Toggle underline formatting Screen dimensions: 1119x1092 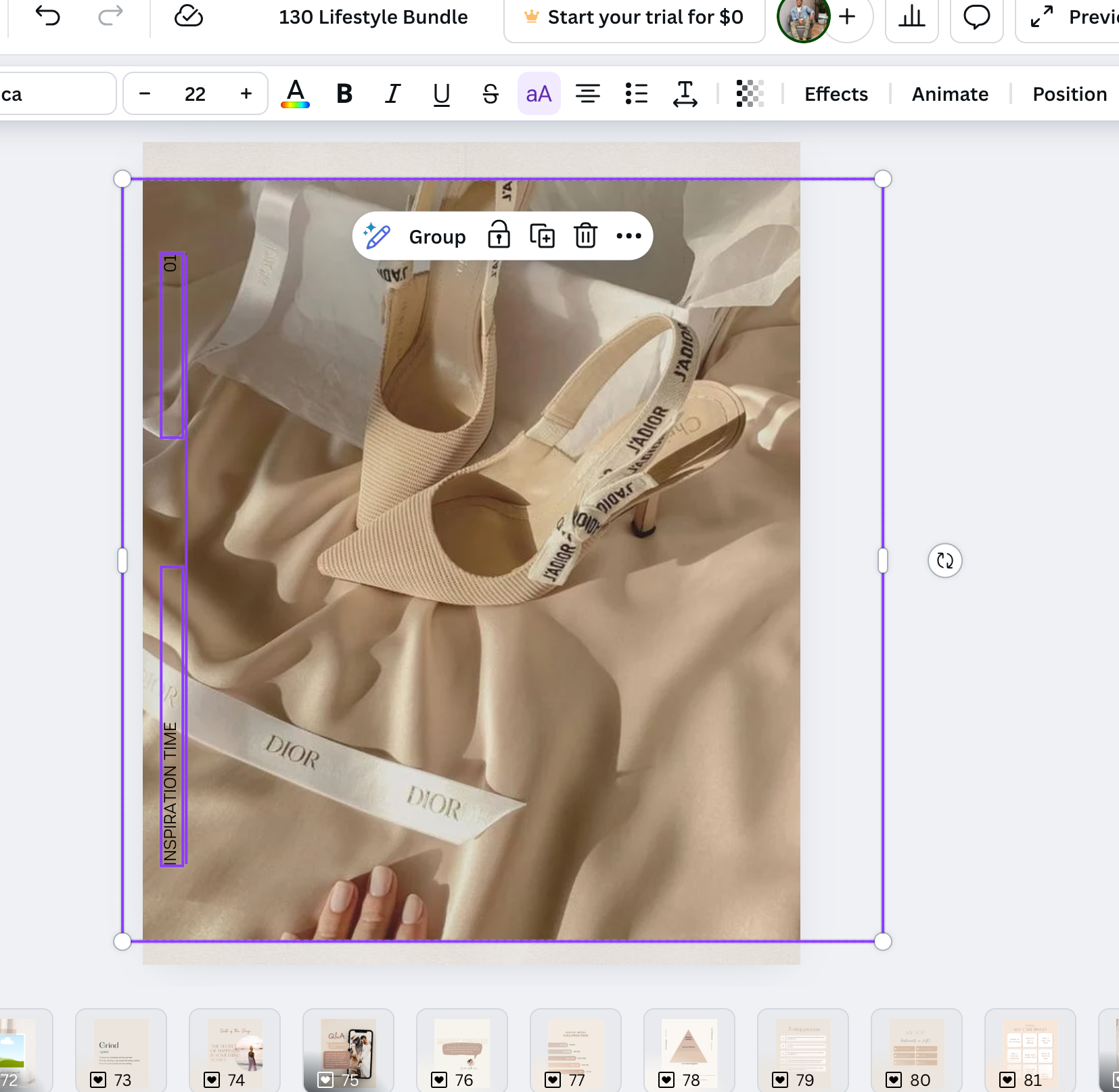click(x=441, y=94)
